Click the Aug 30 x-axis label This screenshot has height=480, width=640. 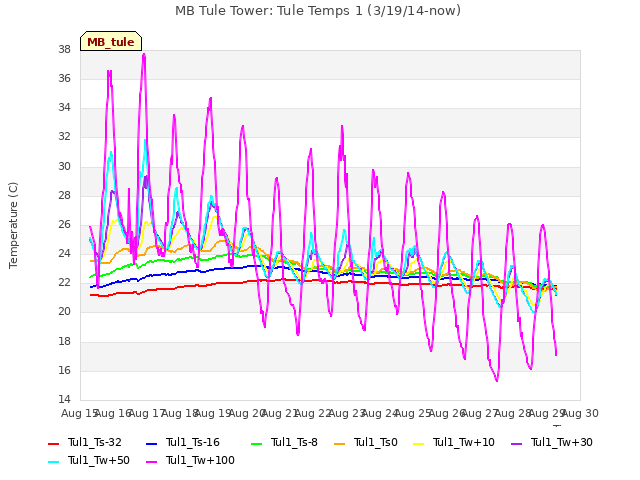(580, 413)
